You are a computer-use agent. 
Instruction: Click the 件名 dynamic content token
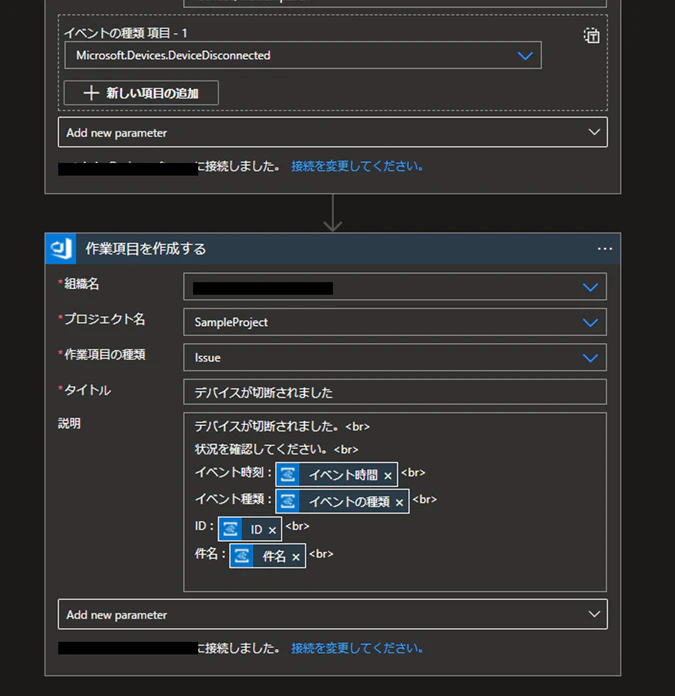coord(267,556)
